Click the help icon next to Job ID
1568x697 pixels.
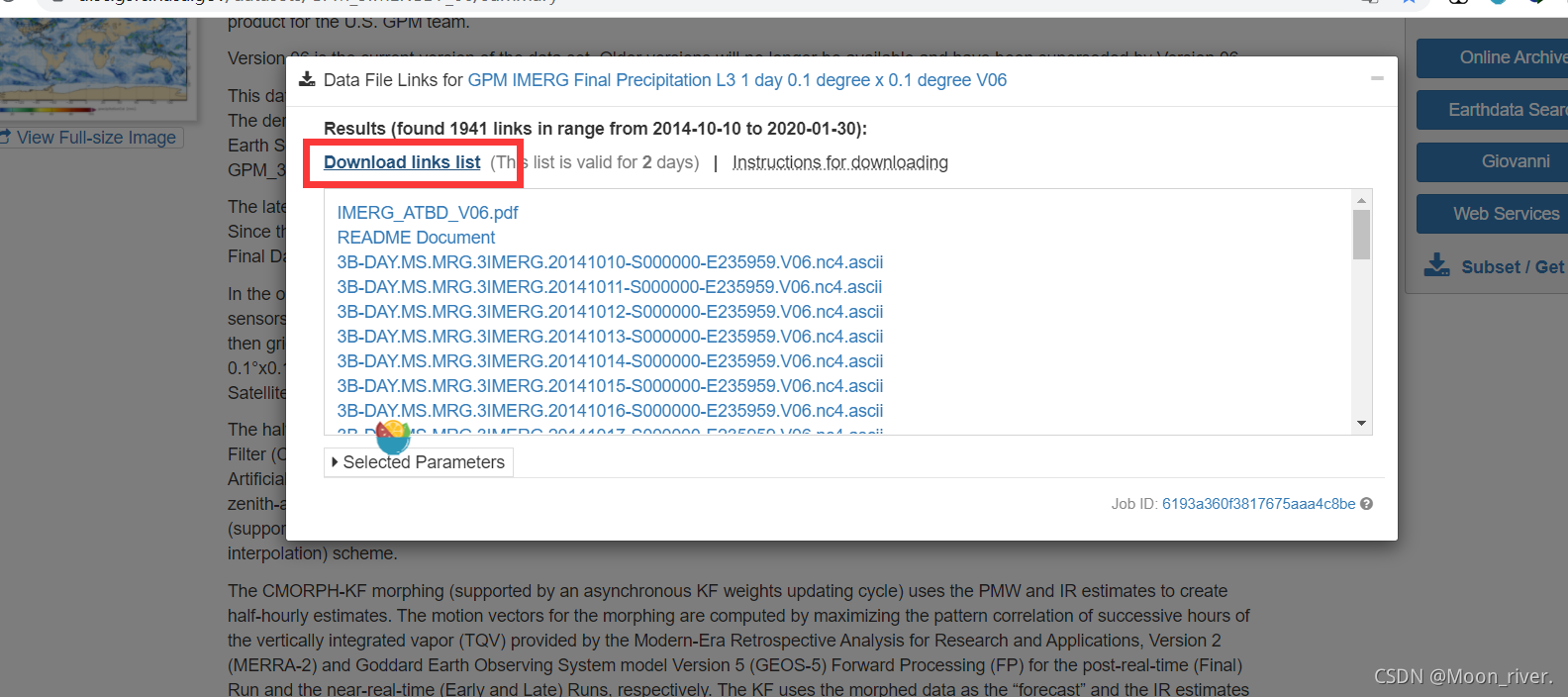coord(1367,504)
